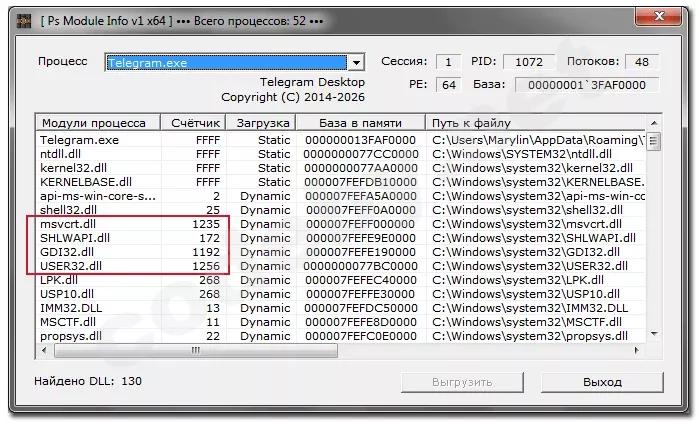Click counter value 1256 for USER32.dll

click(x=206, y=266)
